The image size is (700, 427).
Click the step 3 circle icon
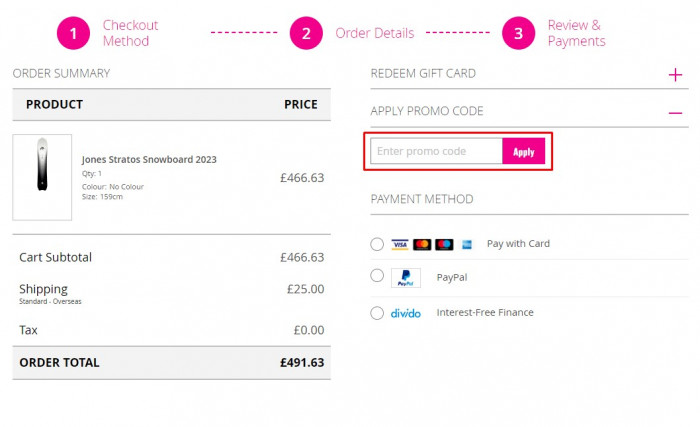point(518,33)
